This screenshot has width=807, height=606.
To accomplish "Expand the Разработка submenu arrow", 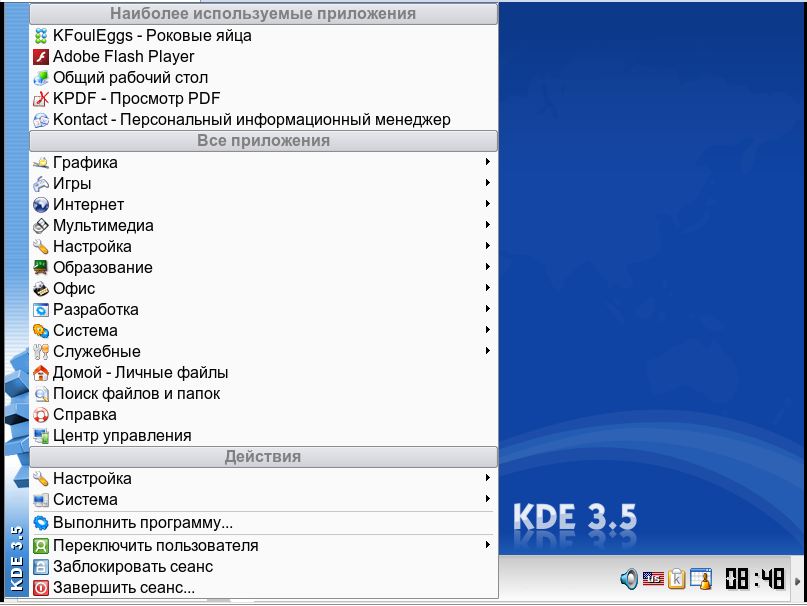I will (487, 309).
